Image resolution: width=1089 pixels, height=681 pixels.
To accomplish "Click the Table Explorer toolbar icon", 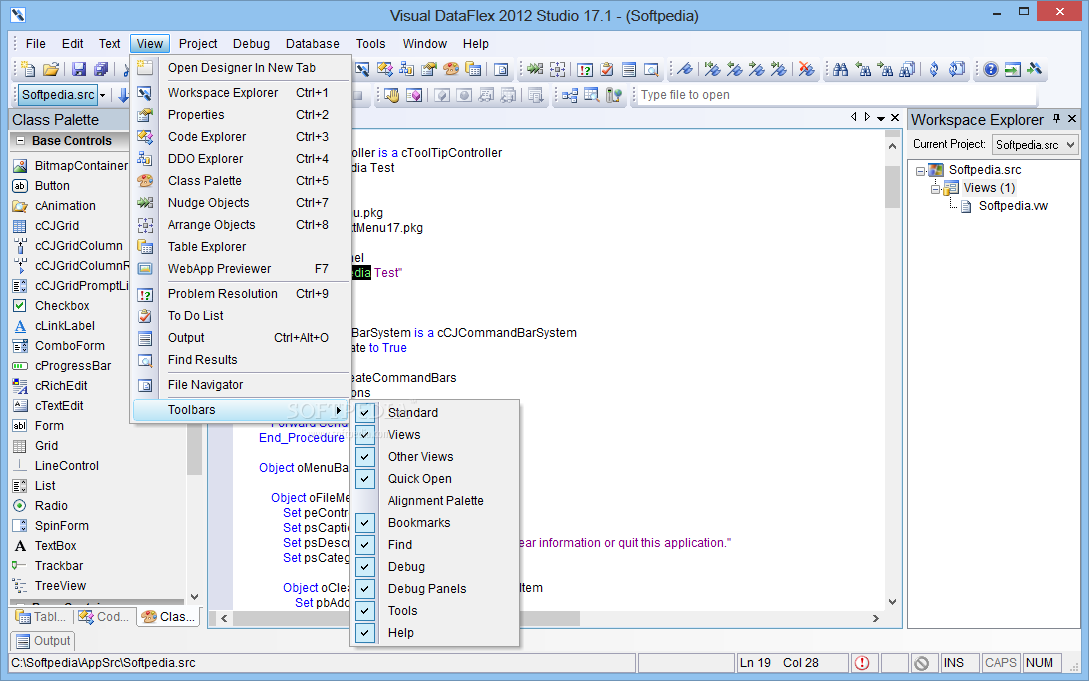I will tap(474, 69).
